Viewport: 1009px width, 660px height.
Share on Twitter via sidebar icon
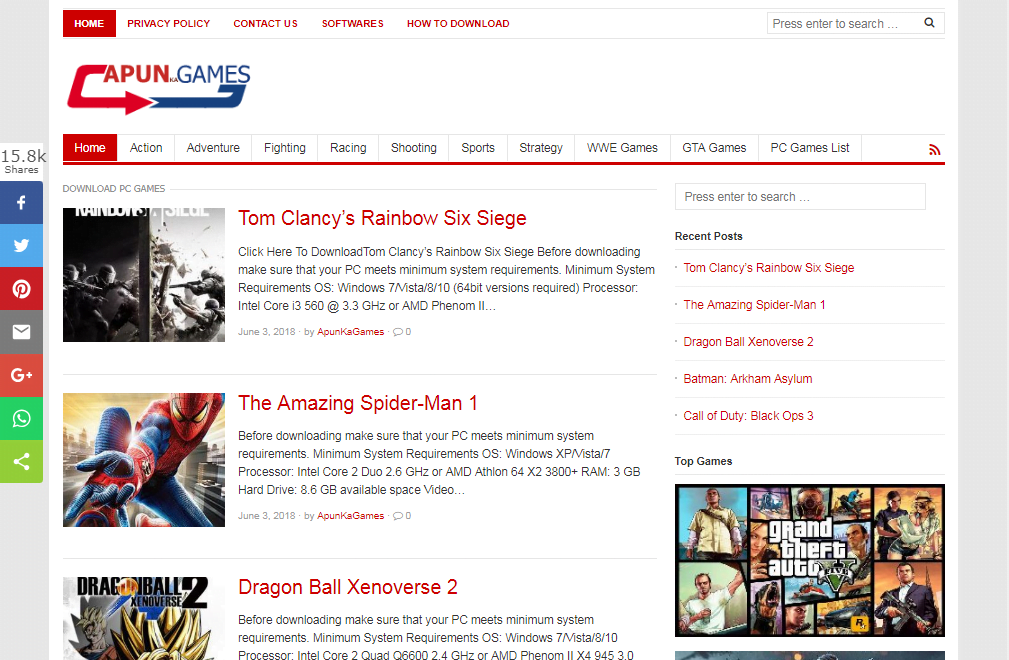coord(21,246)
